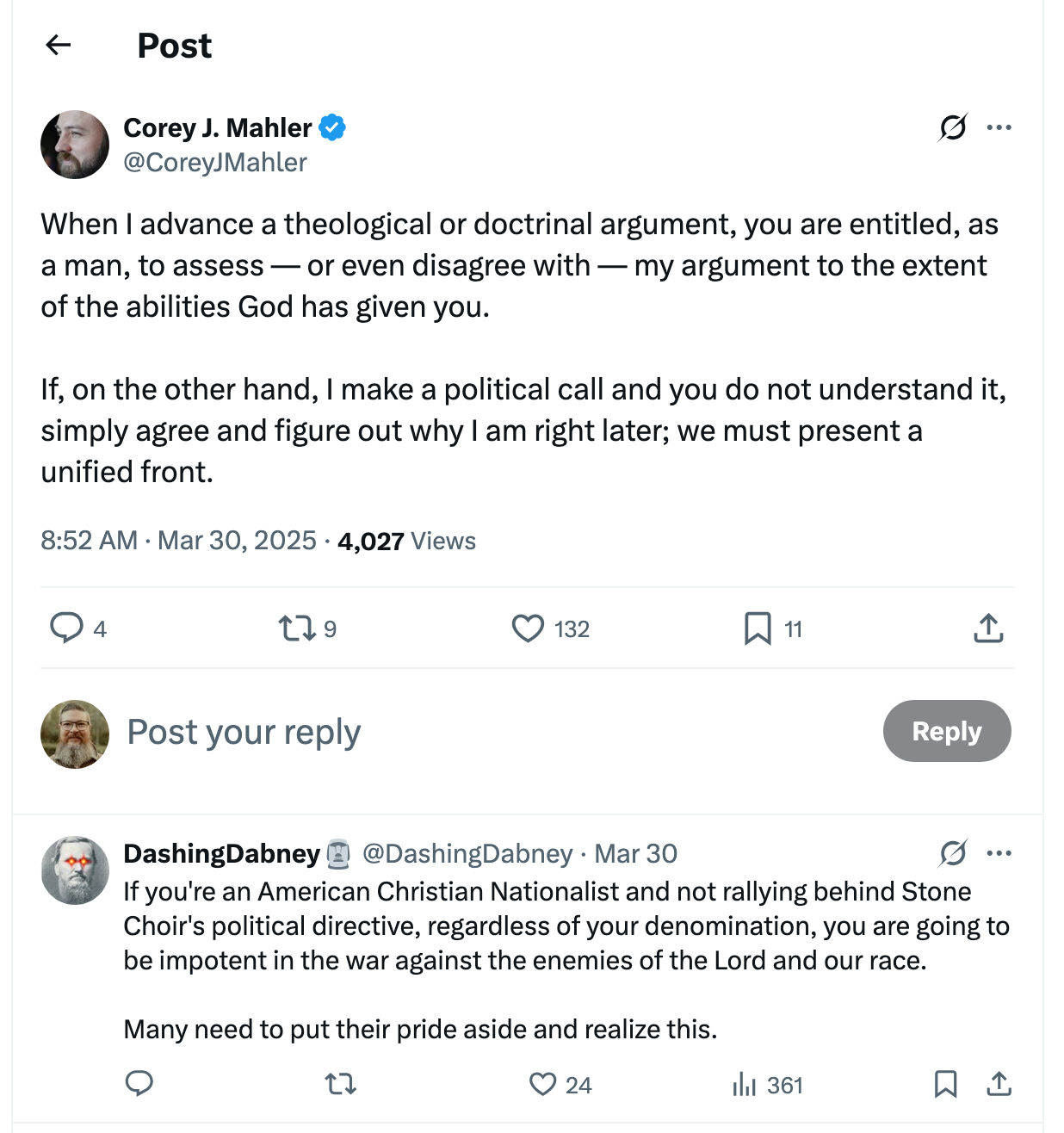
Task: Click the gray Reply button
Action: click(946, 731)
